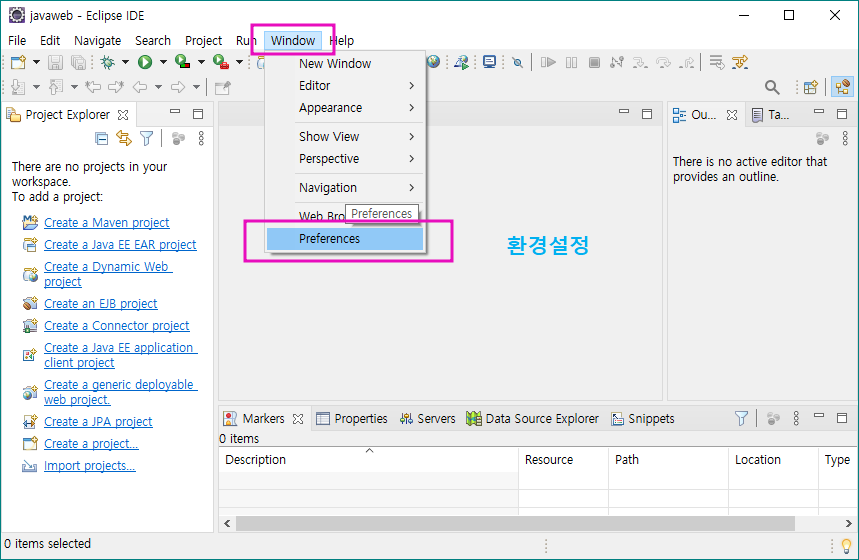
Task: Expand the Show View submenu
Action: coord(345,136)
